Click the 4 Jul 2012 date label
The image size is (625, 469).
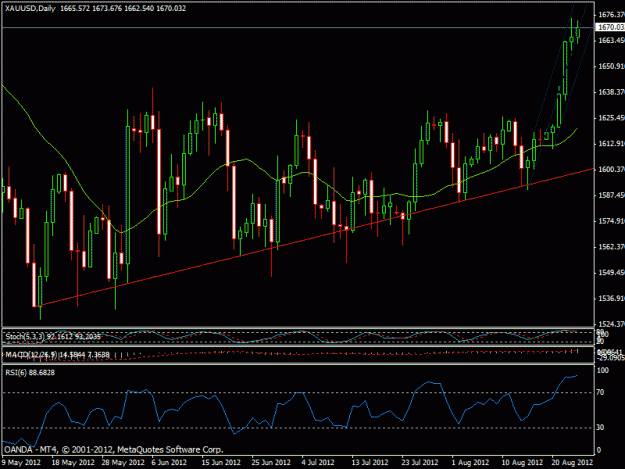pos(318,463)
